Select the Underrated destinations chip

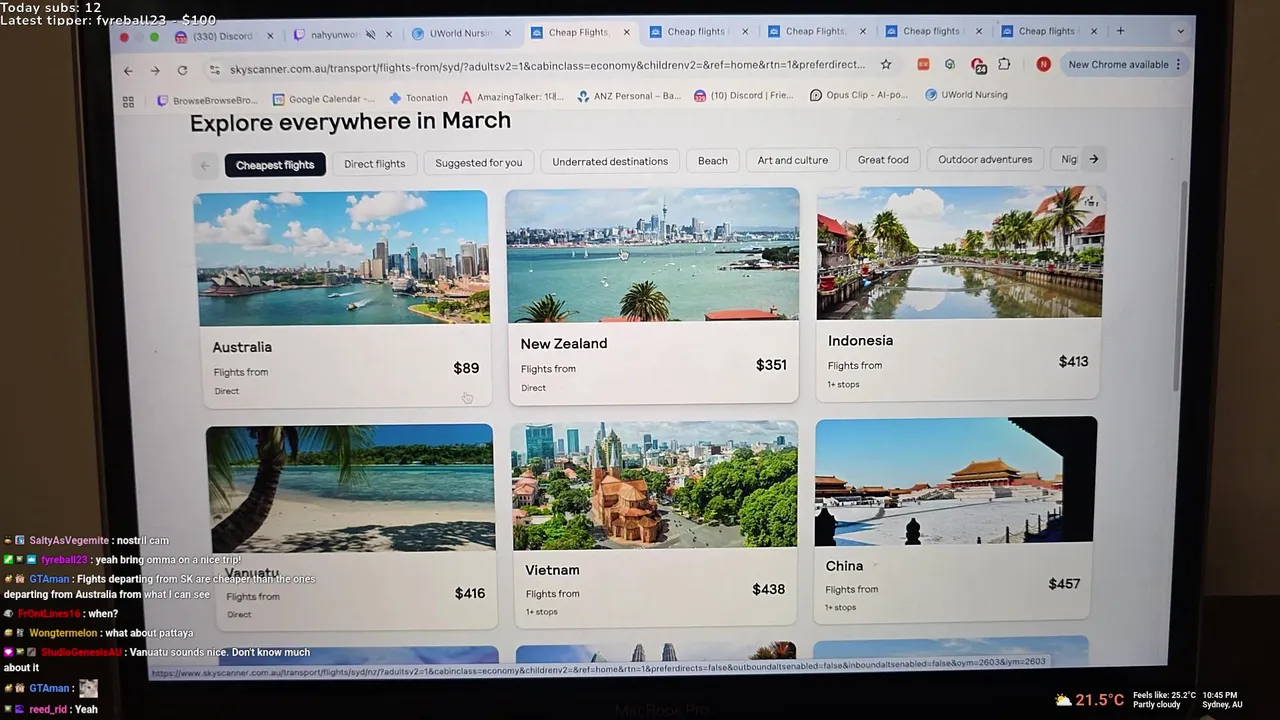click(x=610, y=161)
